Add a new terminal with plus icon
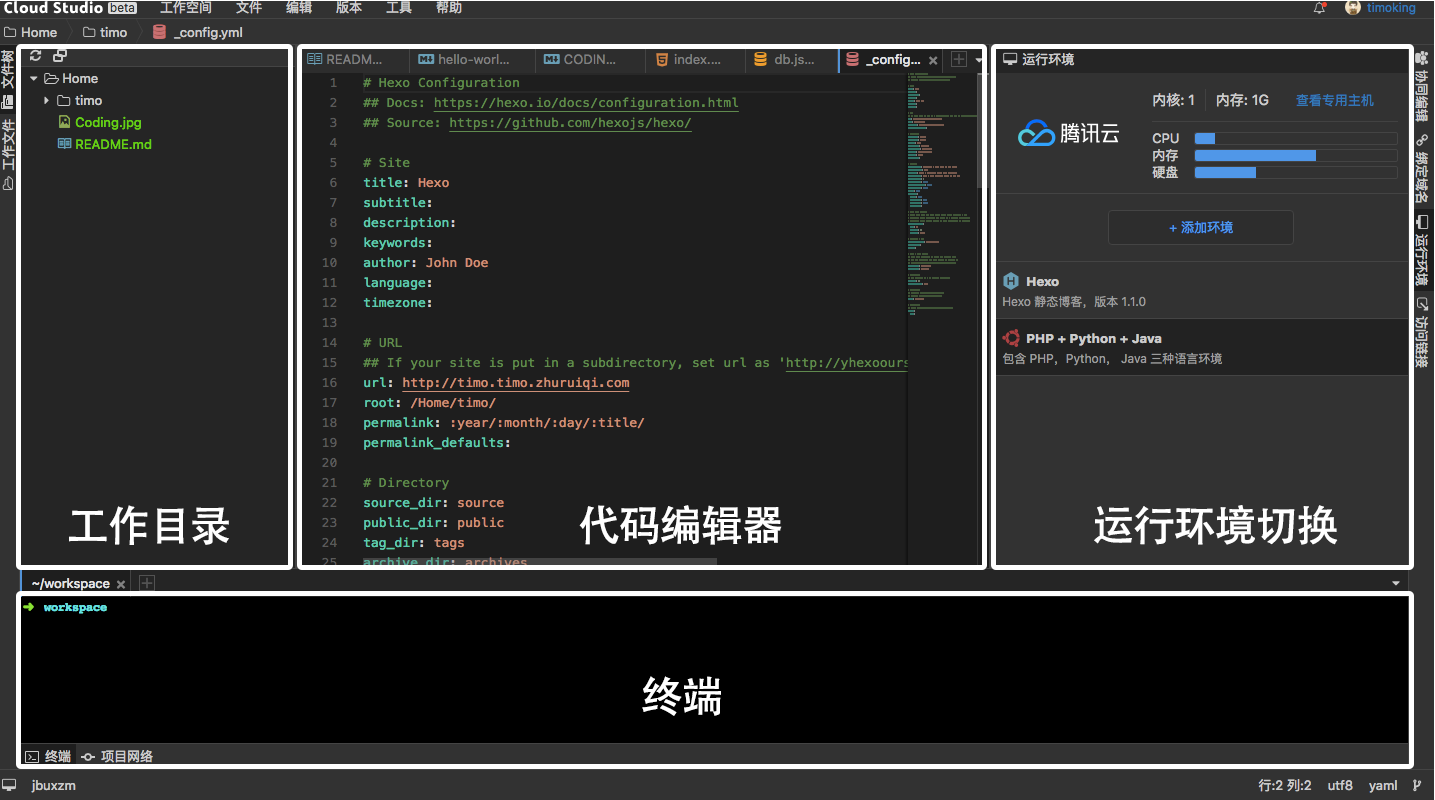This screenshot has height=800, width=1435. point(146,583)
